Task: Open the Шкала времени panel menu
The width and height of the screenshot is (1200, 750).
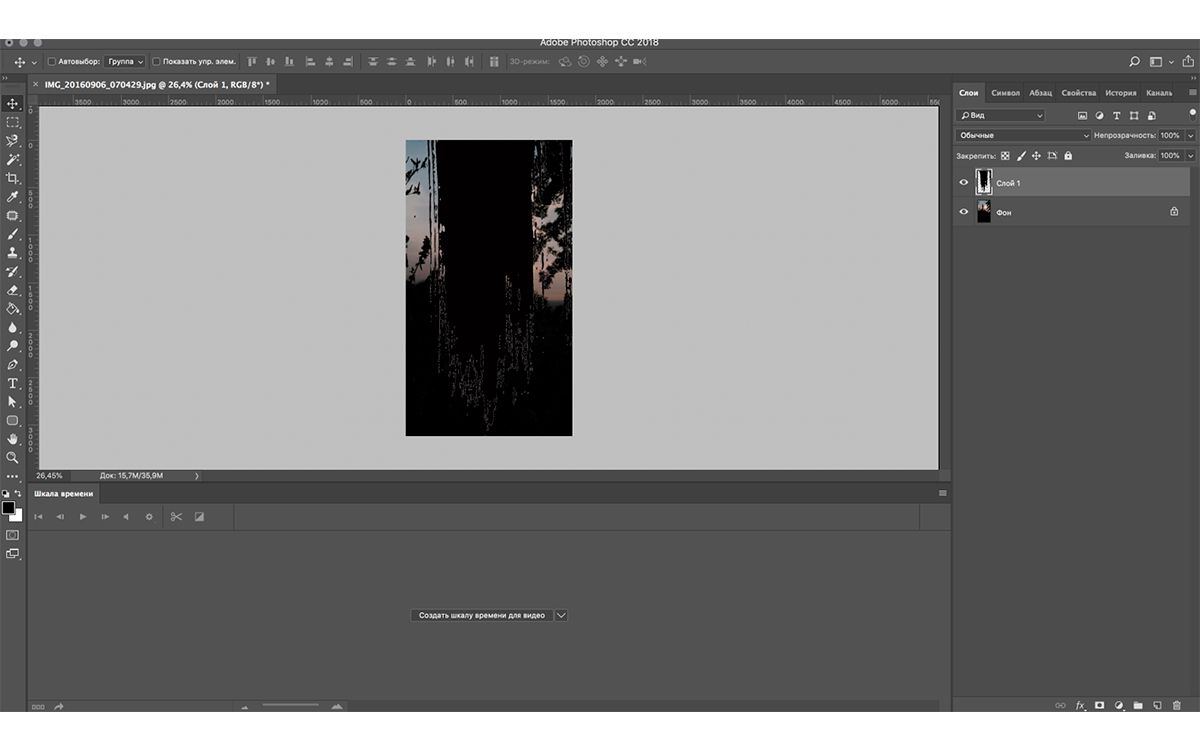Action: point(942,493)
